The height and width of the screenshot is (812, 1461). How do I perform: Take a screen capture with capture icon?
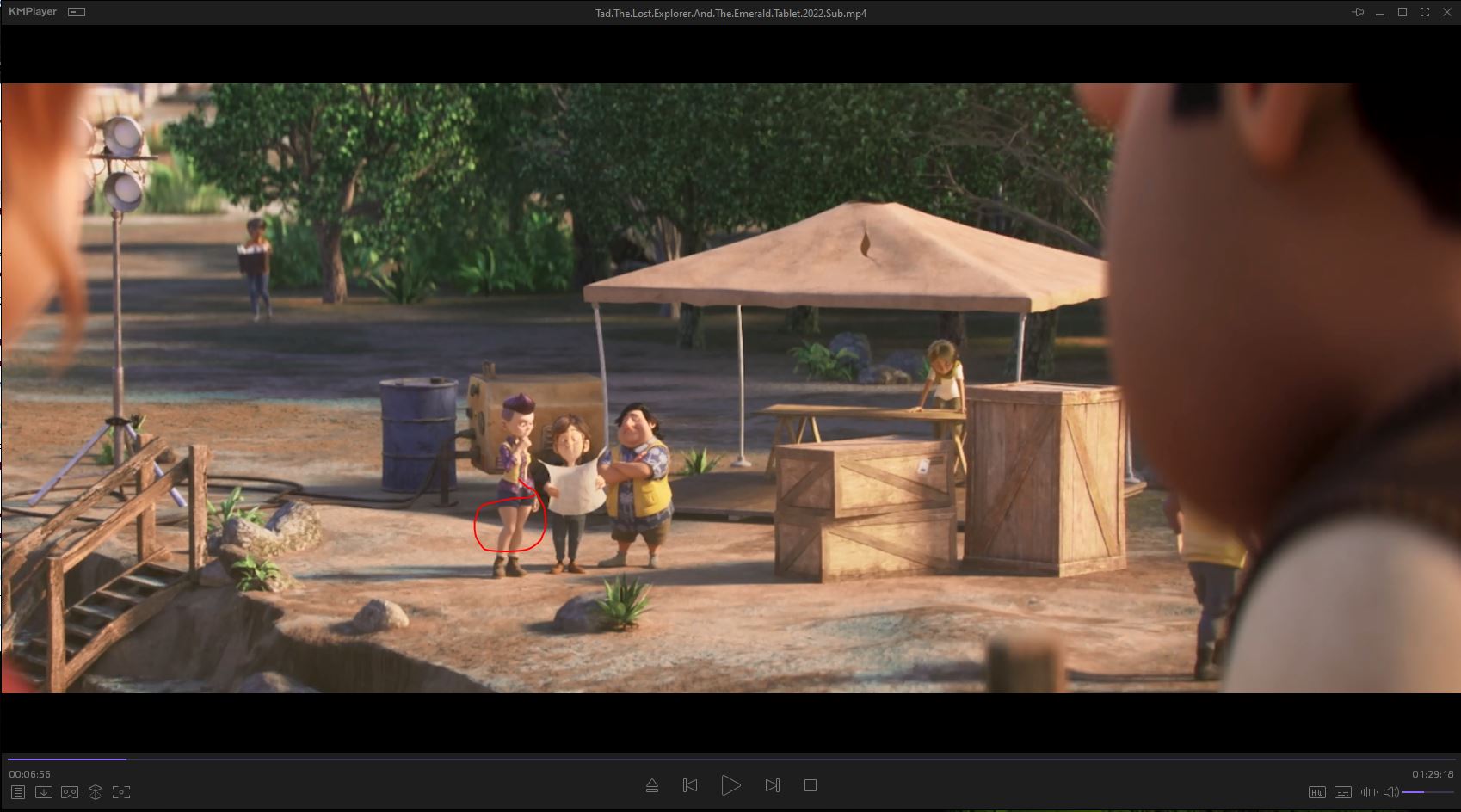[x=121, y=792]
